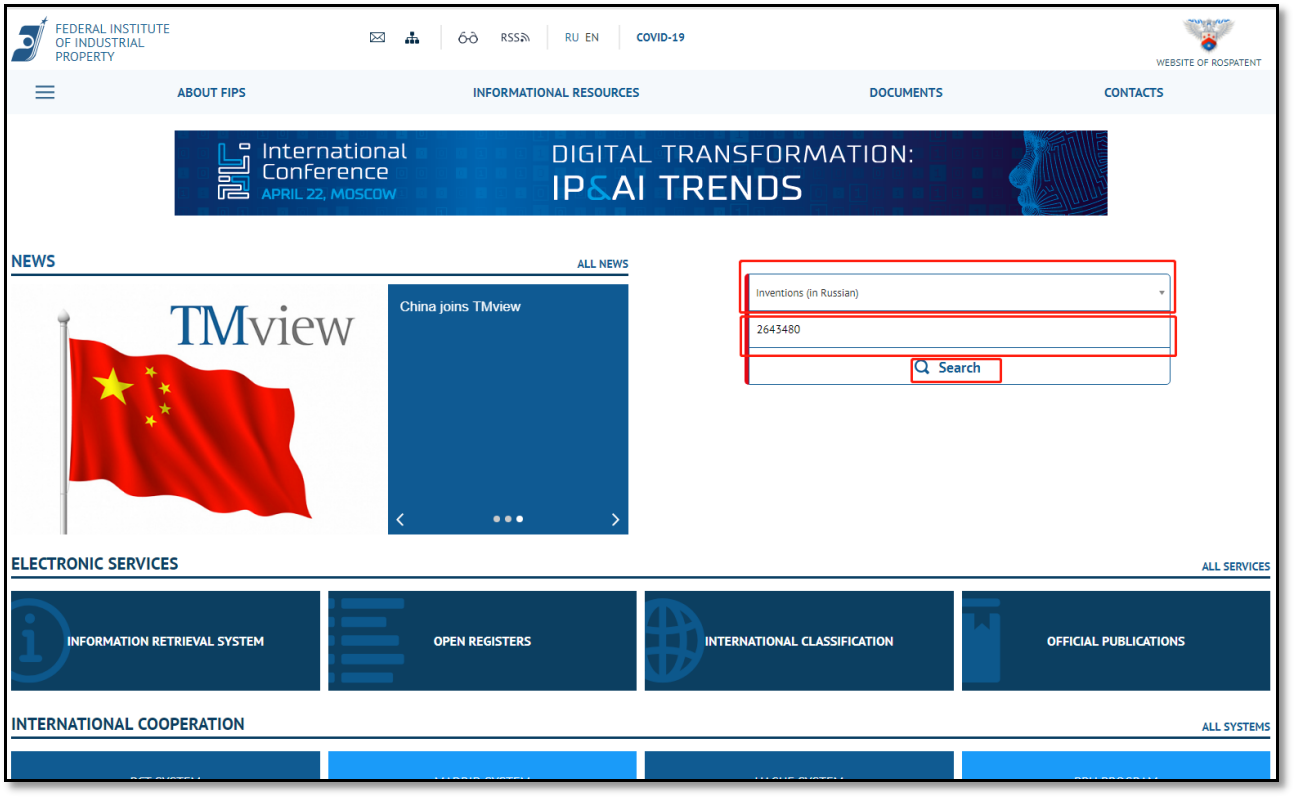Expand the Inventions (in Russian) dropdown
This screenshot has width=1297, height=799.
(x=958, y=293)
